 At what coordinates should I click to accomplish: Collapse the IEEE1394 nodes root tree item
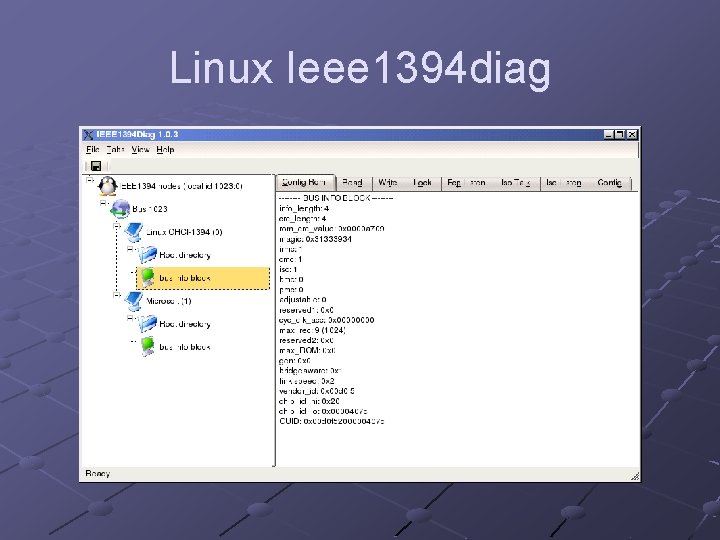point(90,180)
